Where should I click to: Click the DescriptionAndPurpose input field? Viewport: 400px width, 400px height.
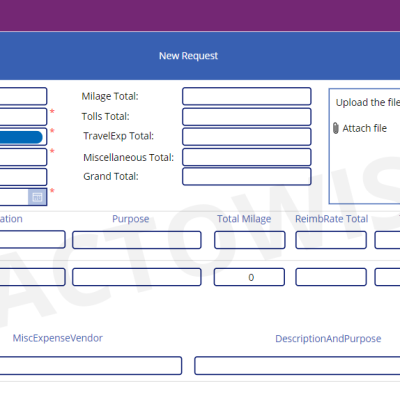[x=297, y=366]
